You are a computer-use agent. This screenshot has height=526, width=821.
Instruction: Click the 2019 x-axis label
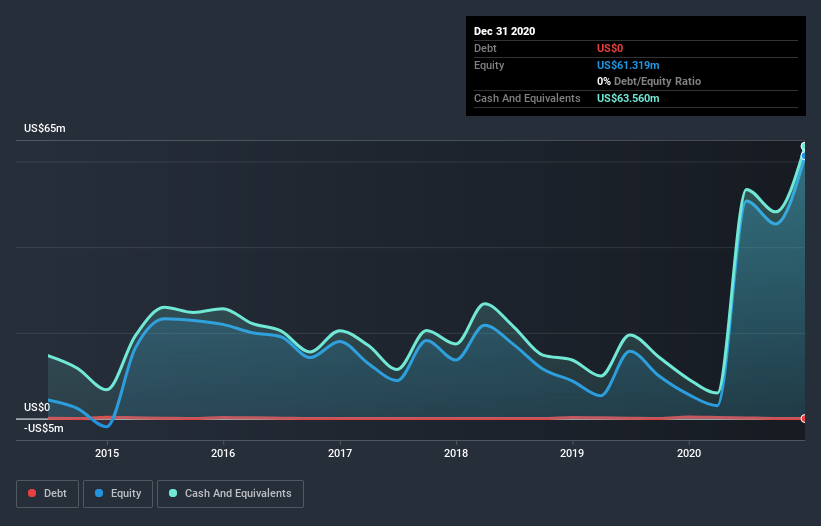click(x=572, y=453)
